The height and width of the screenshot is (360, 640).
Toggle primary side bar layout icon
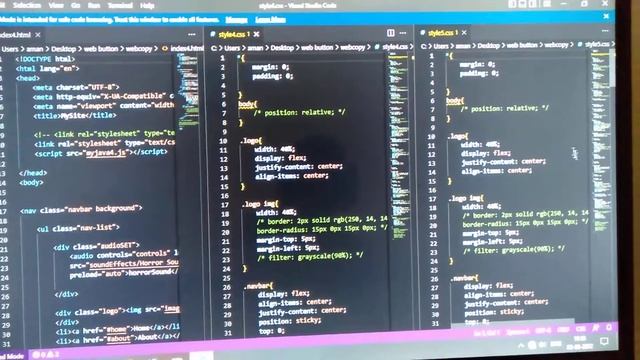point(512,4)
